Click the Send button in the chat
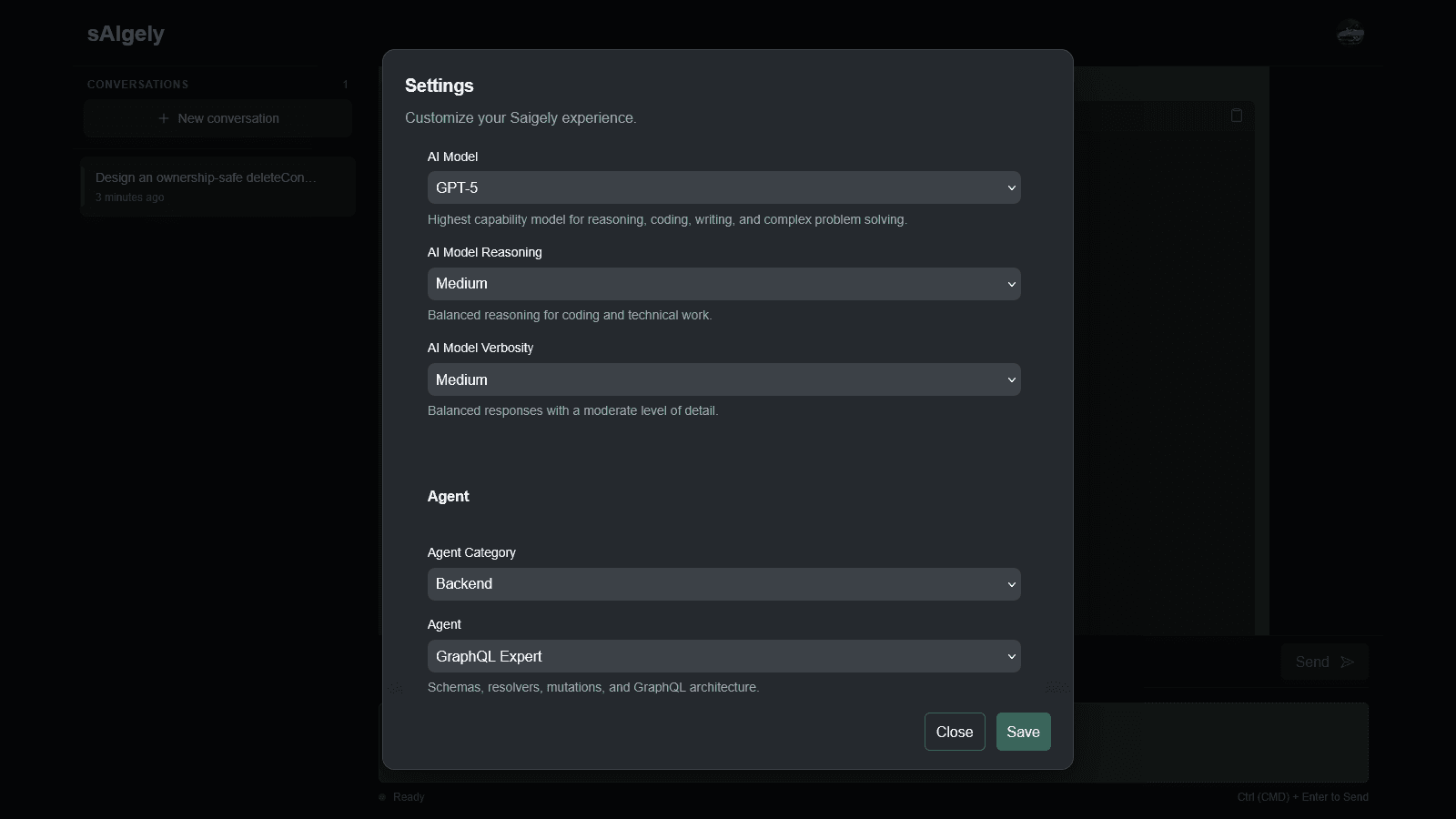This screenshot has width=1456, height=819. 1324,662
